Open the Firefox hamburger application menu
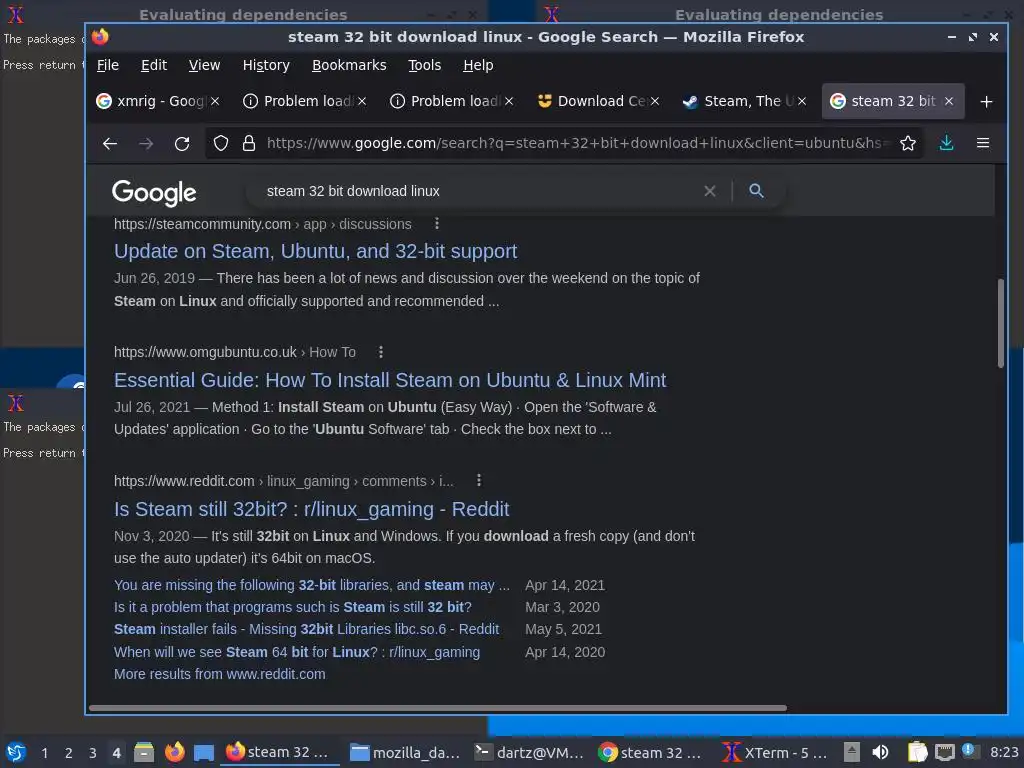1024x768 pixels. pos(983,143)
